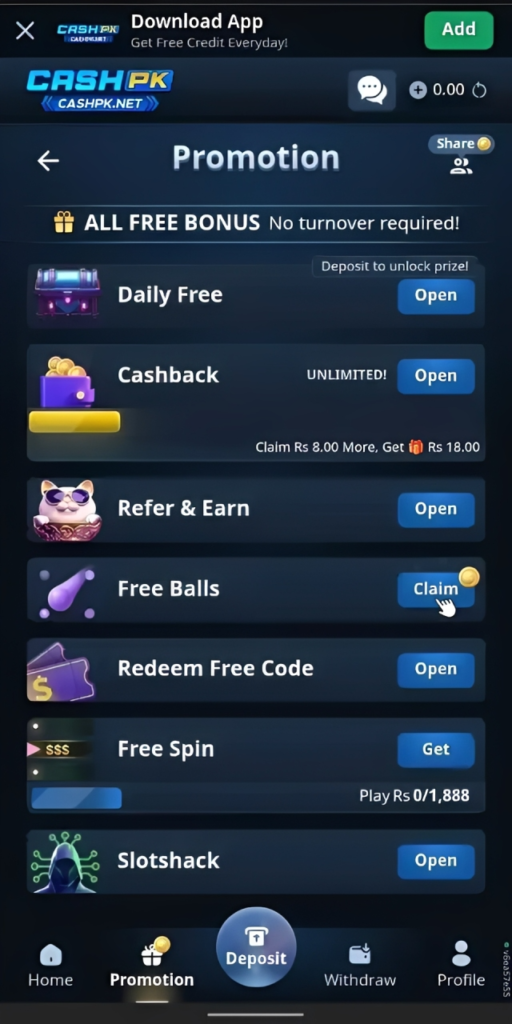Tap the Cashback yellow progress bar
This screenshot has width=512, height=1024.
(74, 422)
